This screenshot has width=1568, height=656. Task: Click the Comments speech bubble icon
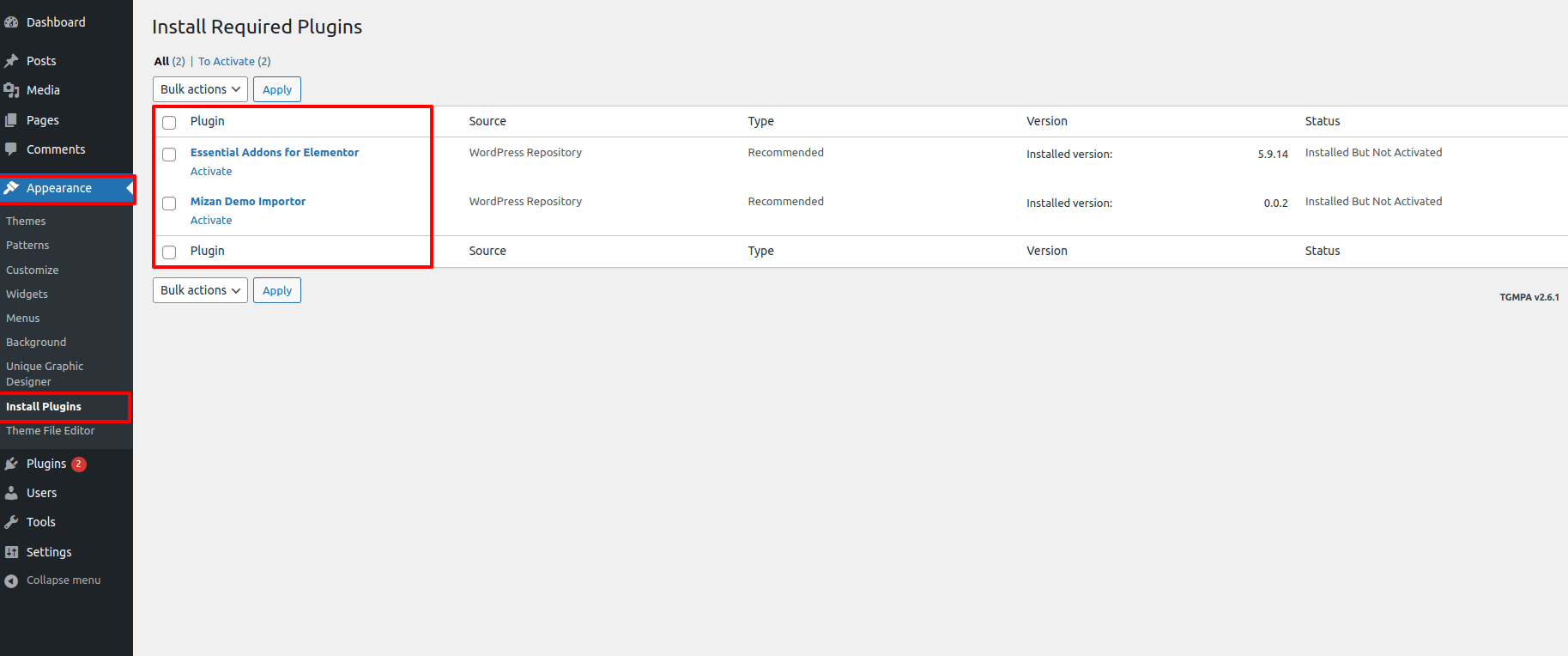click(x=11, y=149)
